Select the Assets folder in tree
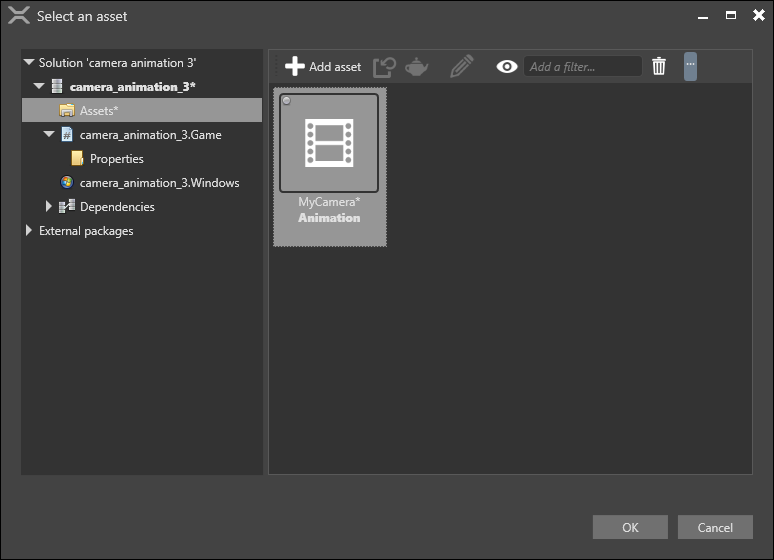Viewport: 774px width, 560px height. click(x=98, y=111)
